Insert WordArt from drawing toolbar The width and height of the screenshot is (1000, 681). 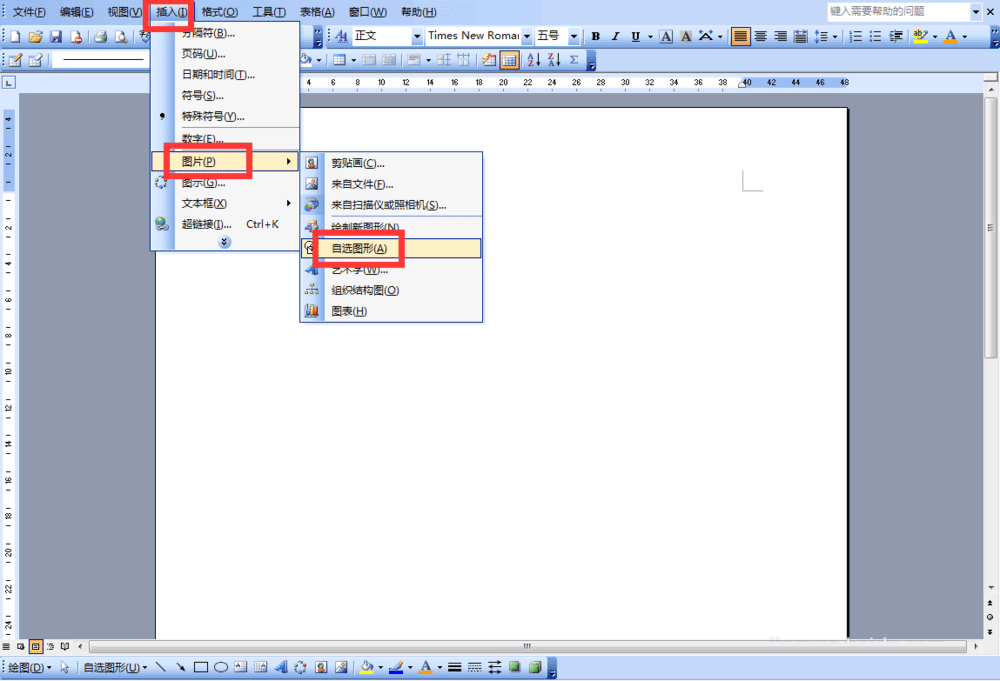click(281, 667)
